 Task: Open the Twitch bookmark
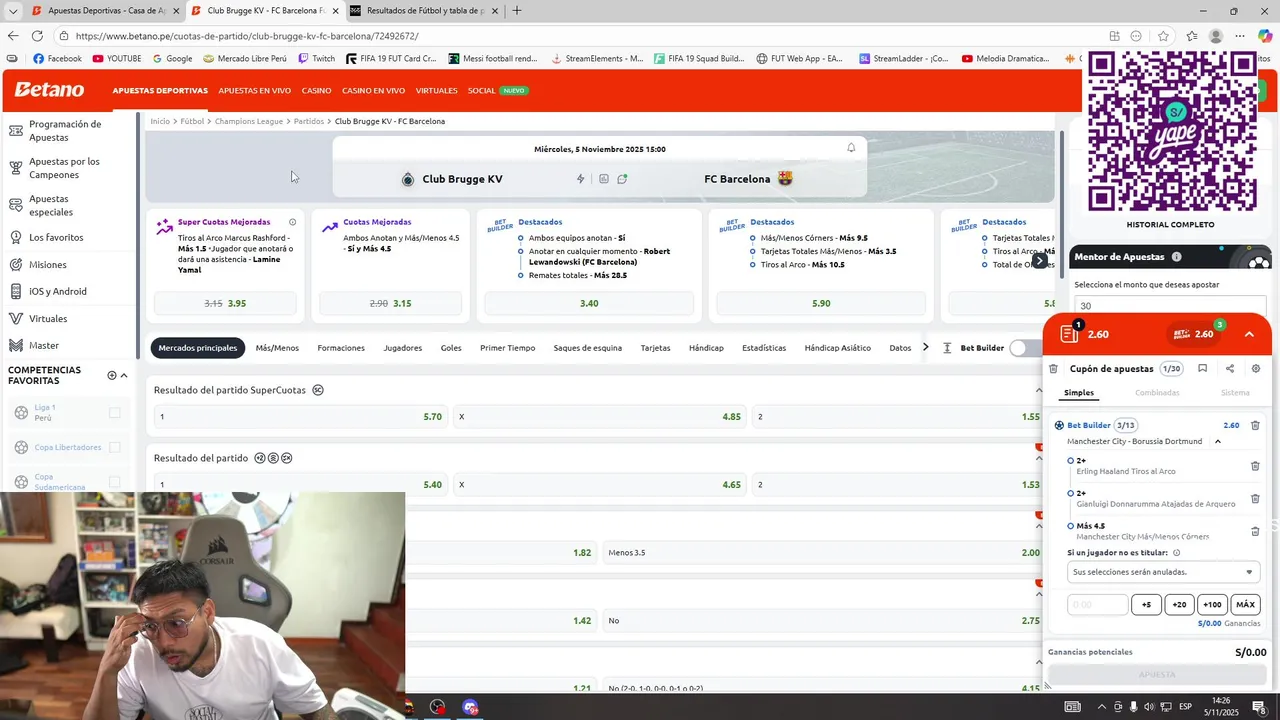coord(317,59)
